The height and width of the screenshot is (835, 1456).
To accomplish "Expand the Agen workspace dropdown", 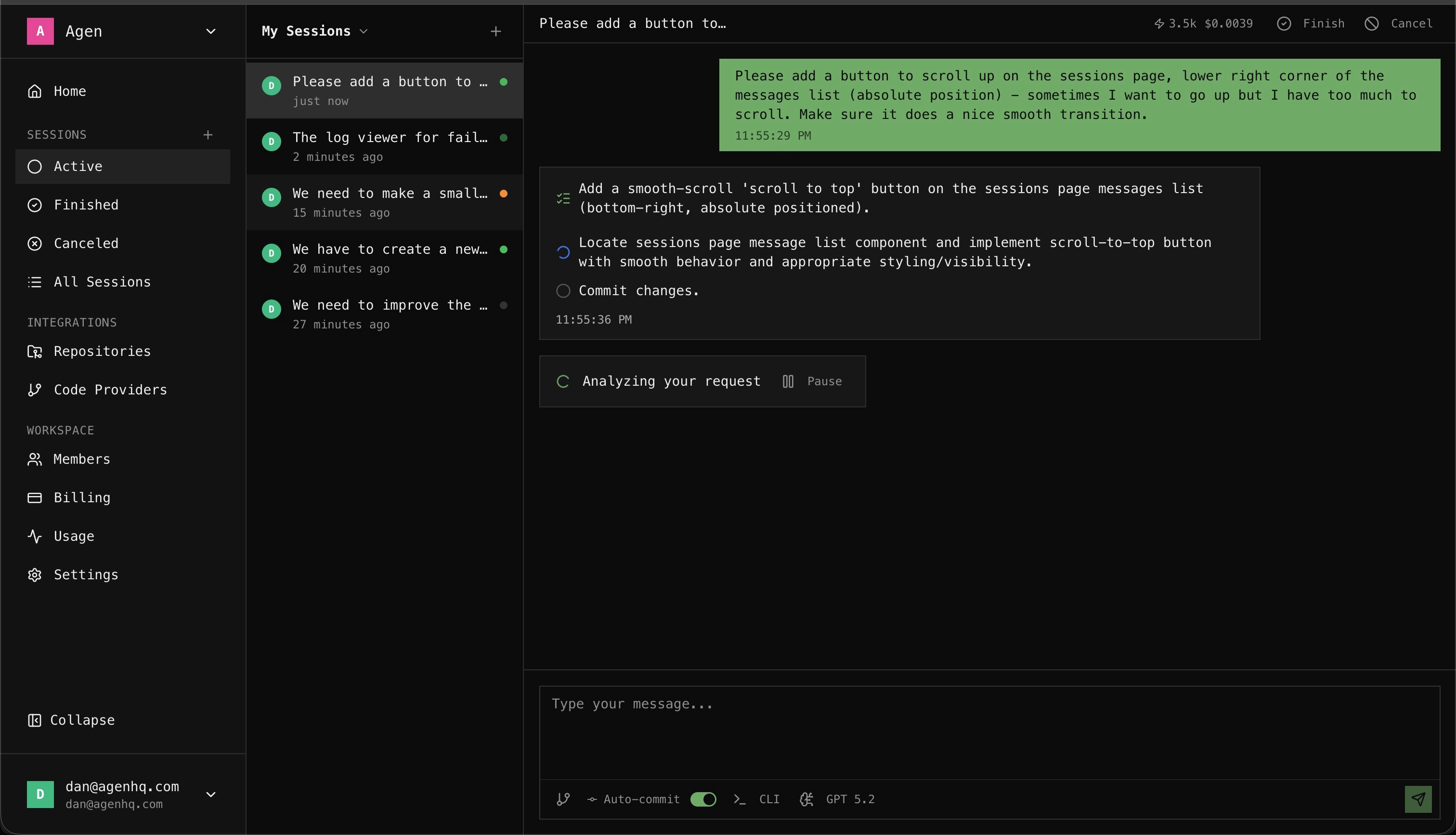I will pos(211,31).
